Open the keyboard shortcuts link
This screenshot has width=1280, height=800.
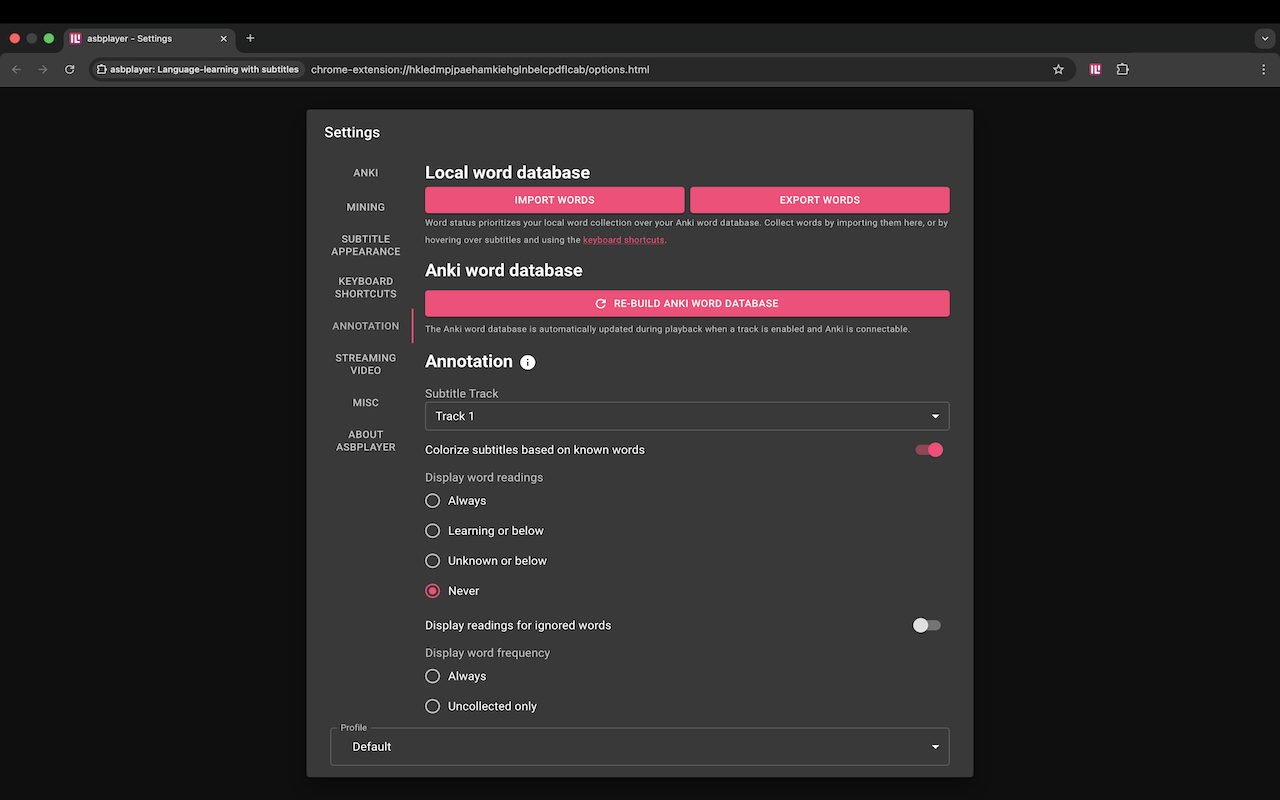click(623, 239)
